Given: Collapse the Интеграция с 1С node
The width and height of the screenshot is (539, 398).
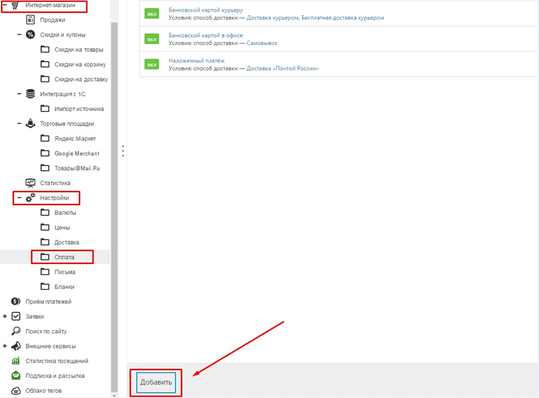Looking at the screenshot, I should click(19, 94).
